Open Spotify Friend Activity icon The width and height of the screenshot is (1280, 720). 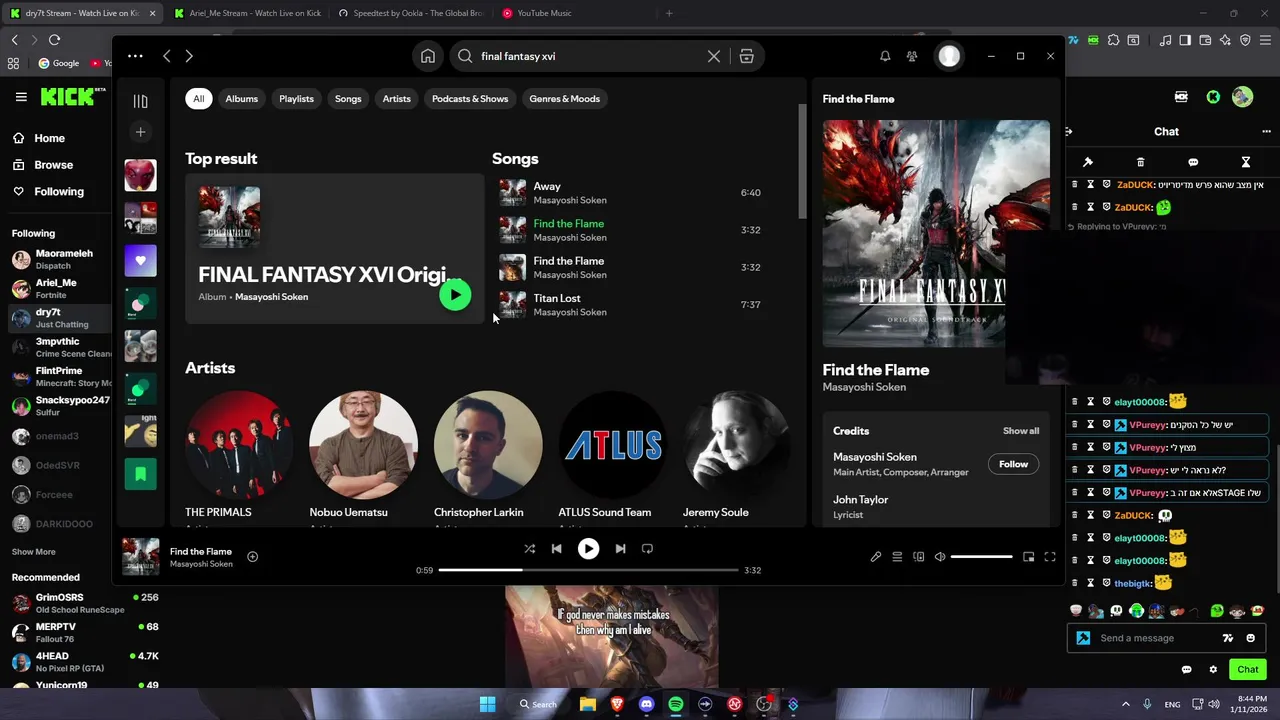coord(912,56)
